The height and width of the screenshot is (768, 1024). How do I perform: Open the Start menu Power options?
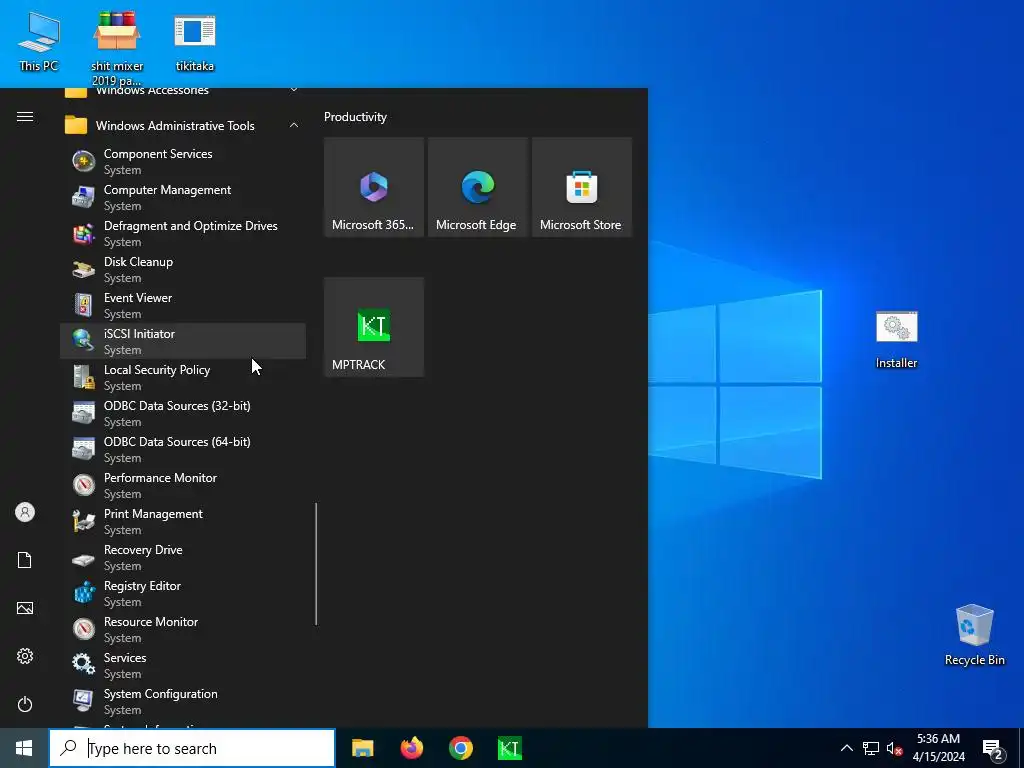pyautogui.click(x=25, y=704)
